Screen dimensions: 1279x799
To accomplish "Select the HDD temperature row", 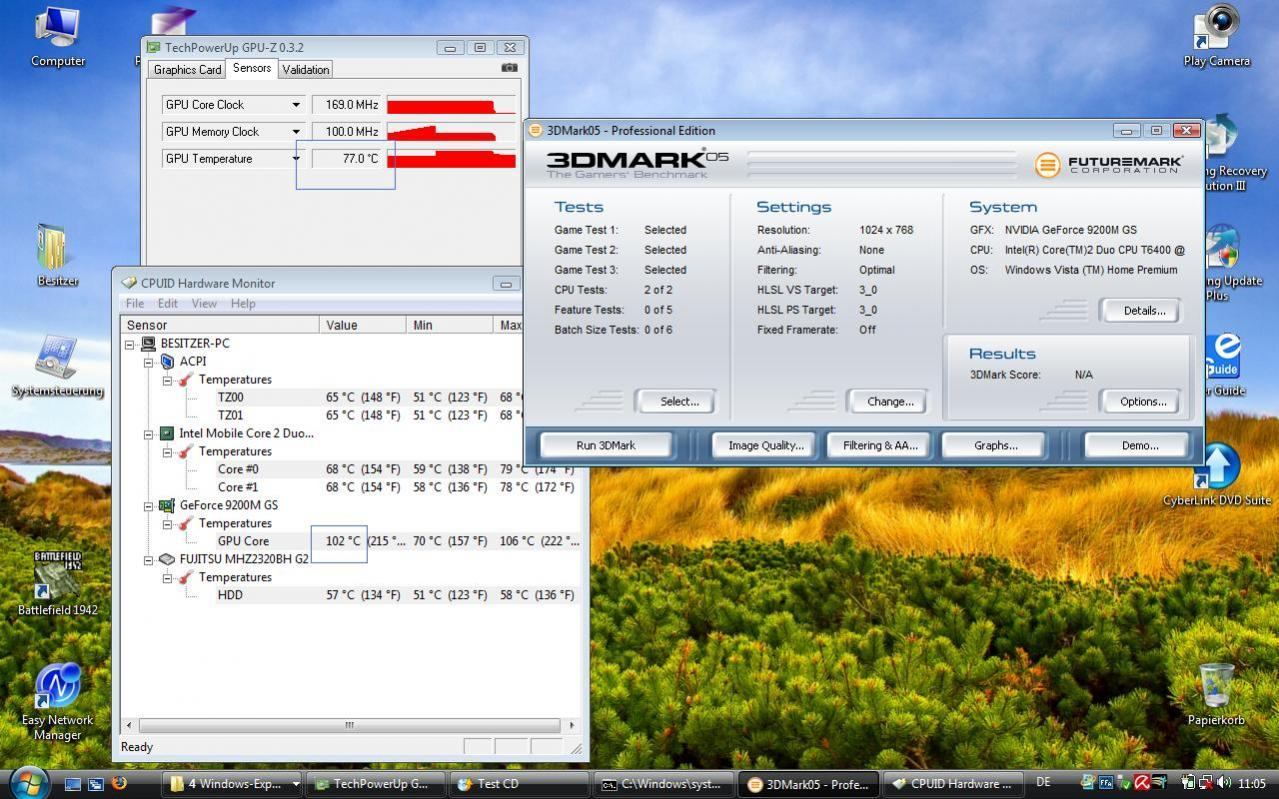I will [351, 595].
